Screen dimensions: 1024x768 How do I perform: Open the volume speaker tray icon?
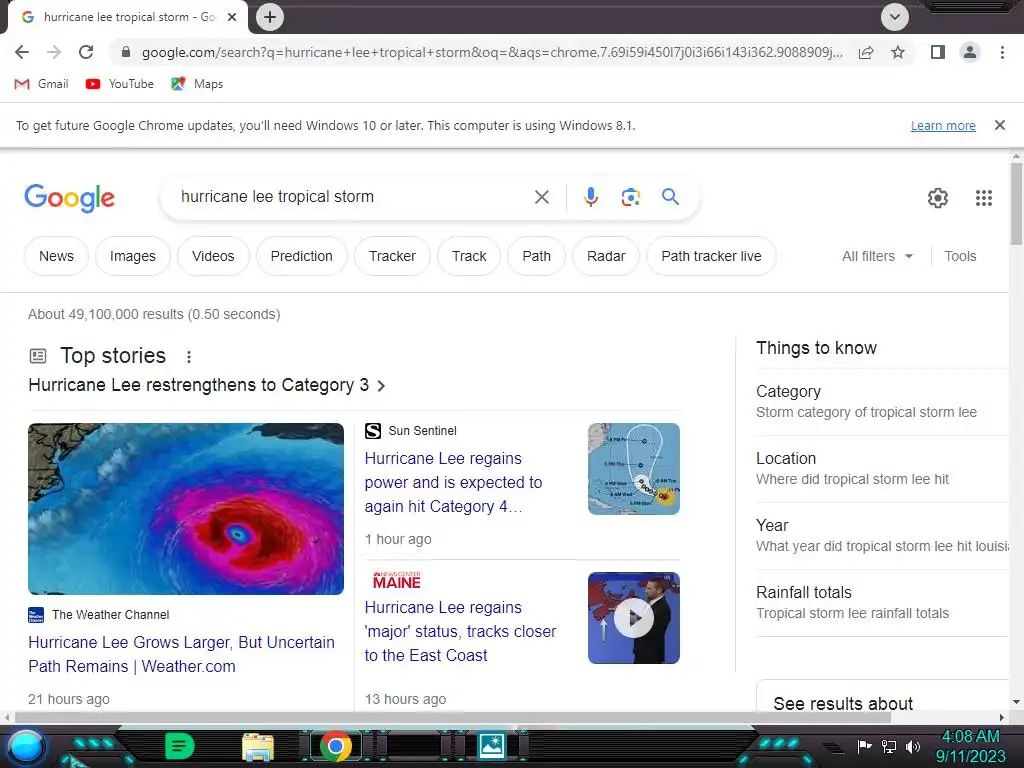click(913, 746)
